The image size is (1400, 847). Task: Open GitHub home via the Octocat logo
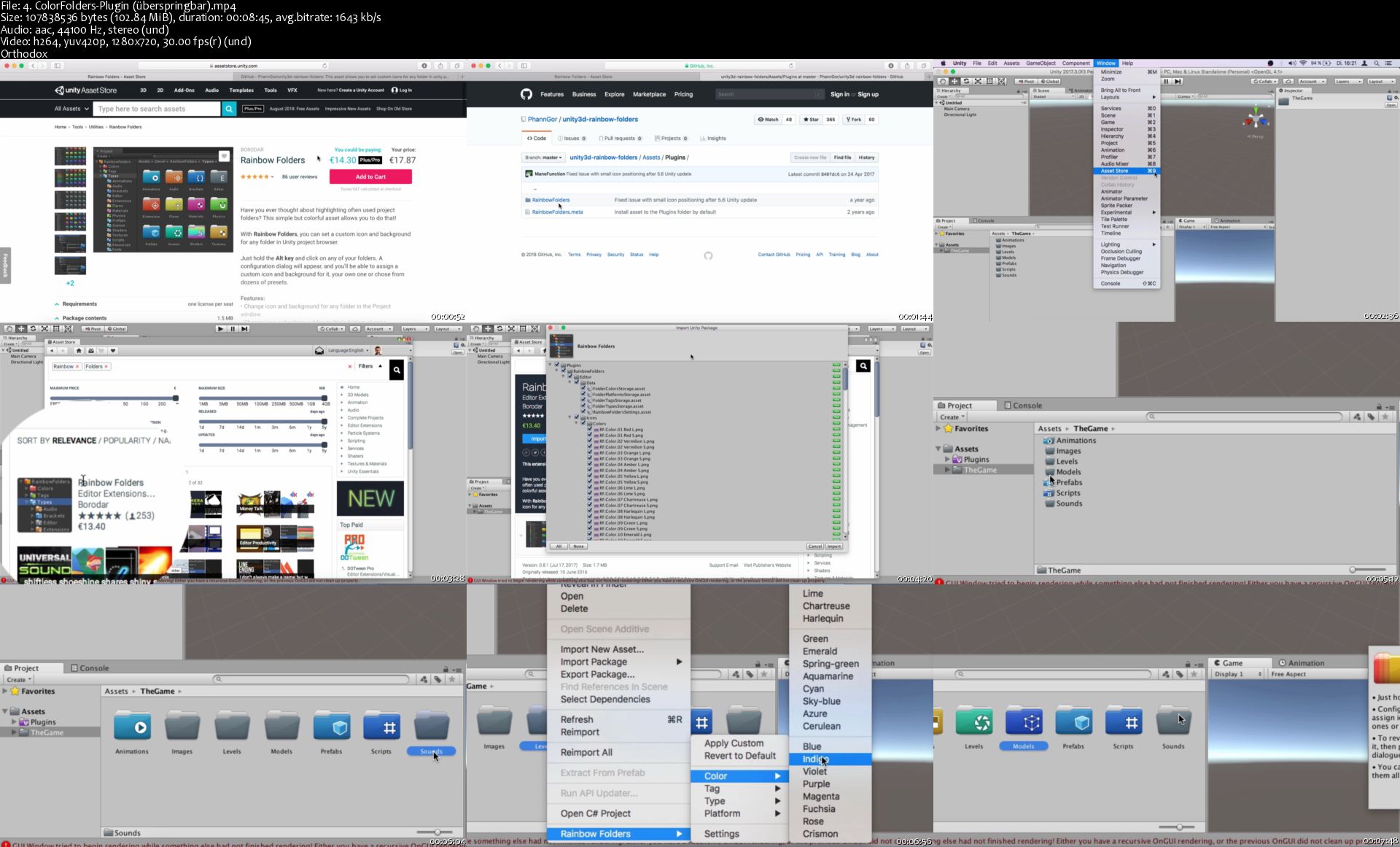pyautogui.click(x=526, y=94)
